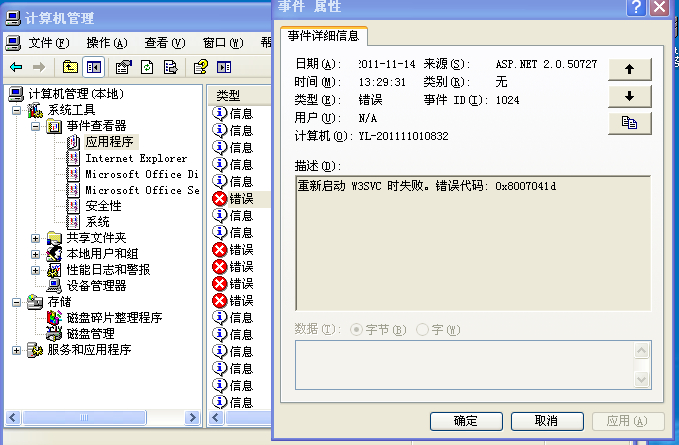Click tree pane scroll left arrow
Viewport: 679px width, 445px height.
(12, 418)
